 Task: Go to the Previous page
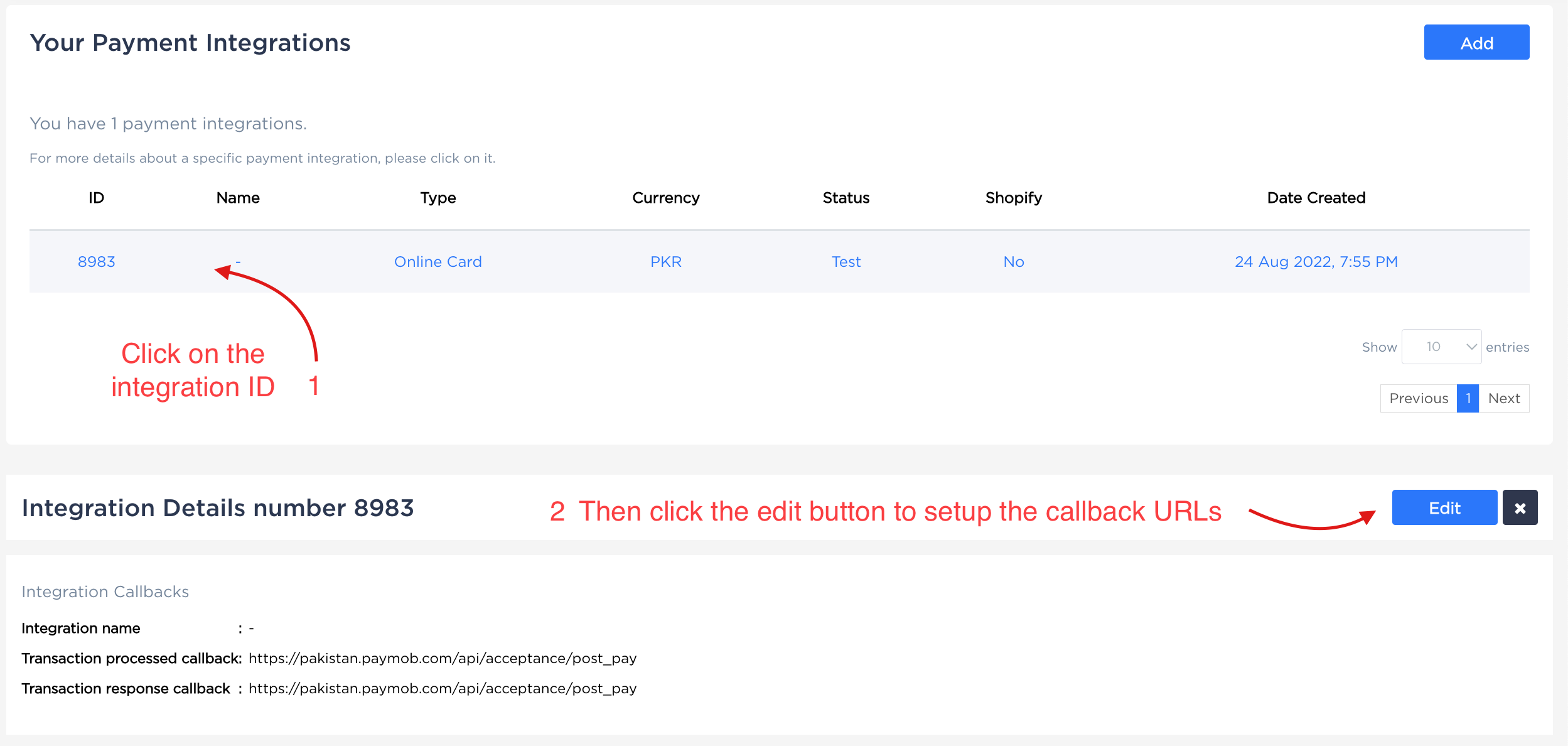tap(1418, 398)
